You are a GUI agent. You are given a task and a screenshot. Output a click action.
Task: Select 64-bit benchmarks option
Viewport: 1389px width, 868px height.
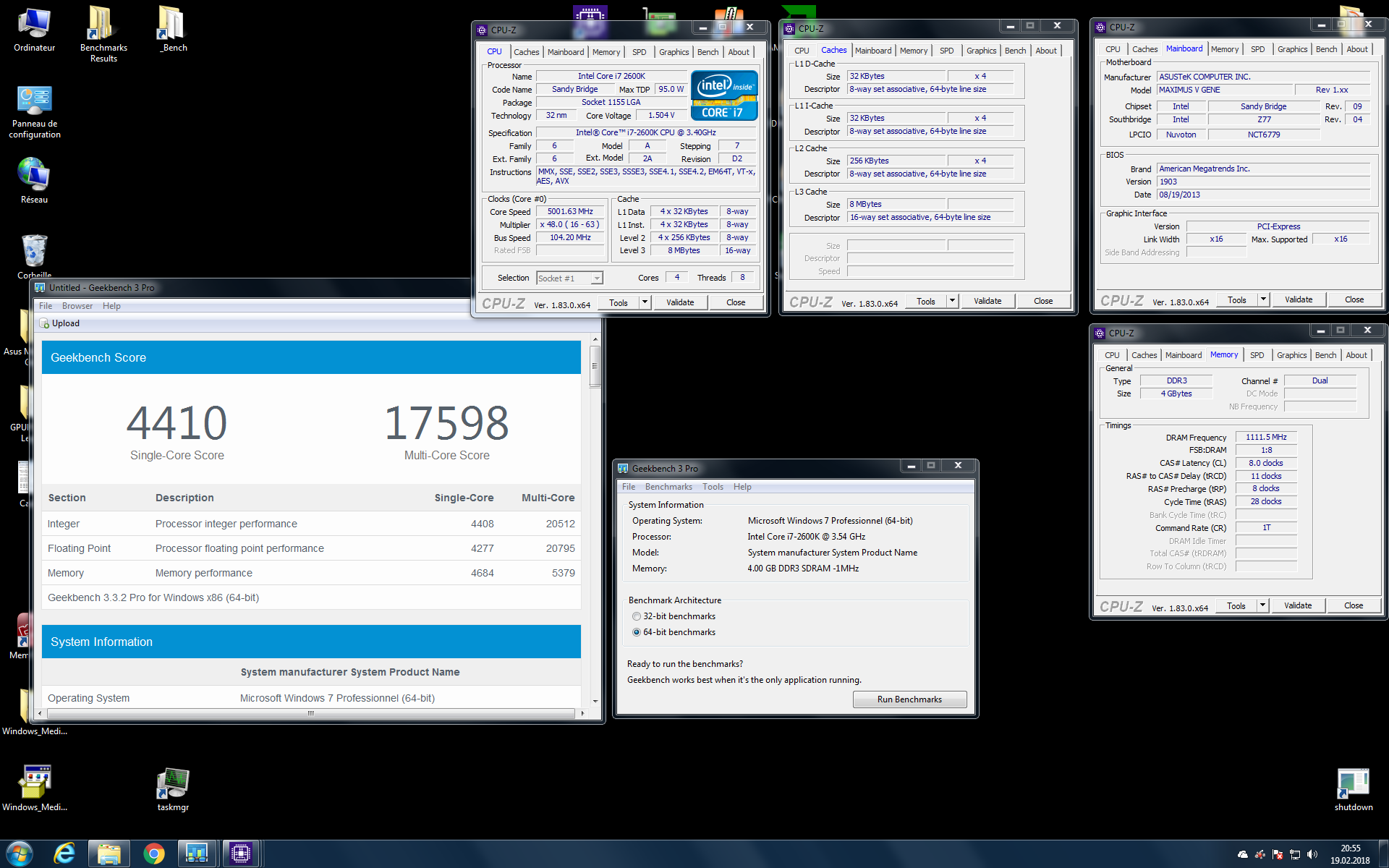click(637, 632)
